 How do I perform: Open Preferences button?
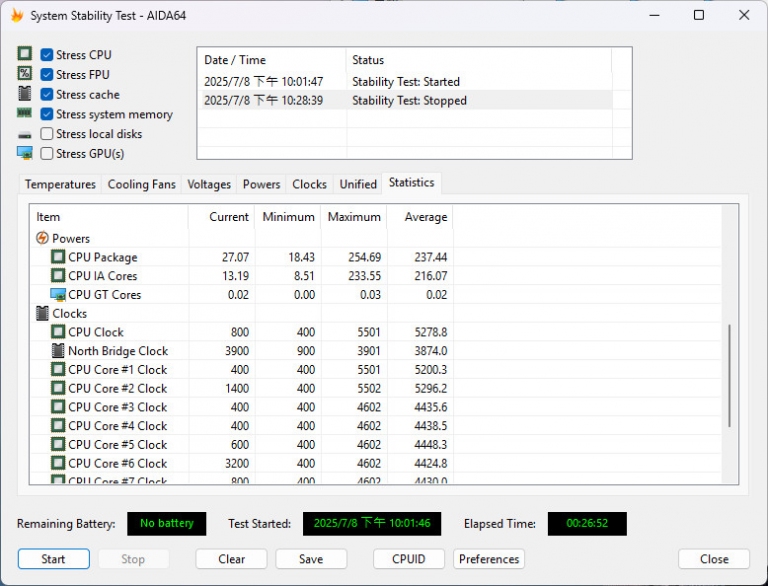click(x=489, y=559)
